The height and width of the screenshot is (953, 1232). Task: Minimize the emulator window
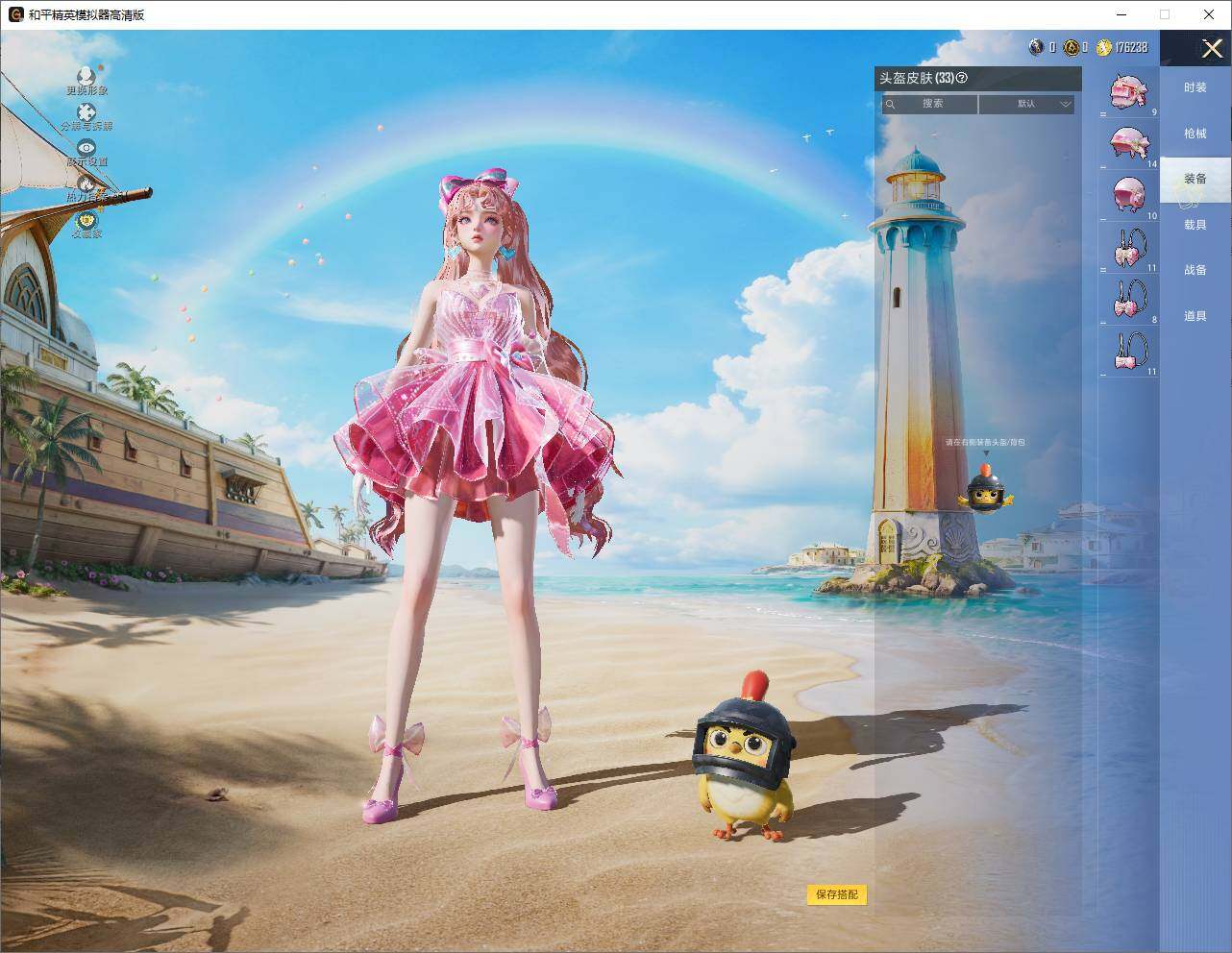pyautogui.click(x=1121, y=14)
